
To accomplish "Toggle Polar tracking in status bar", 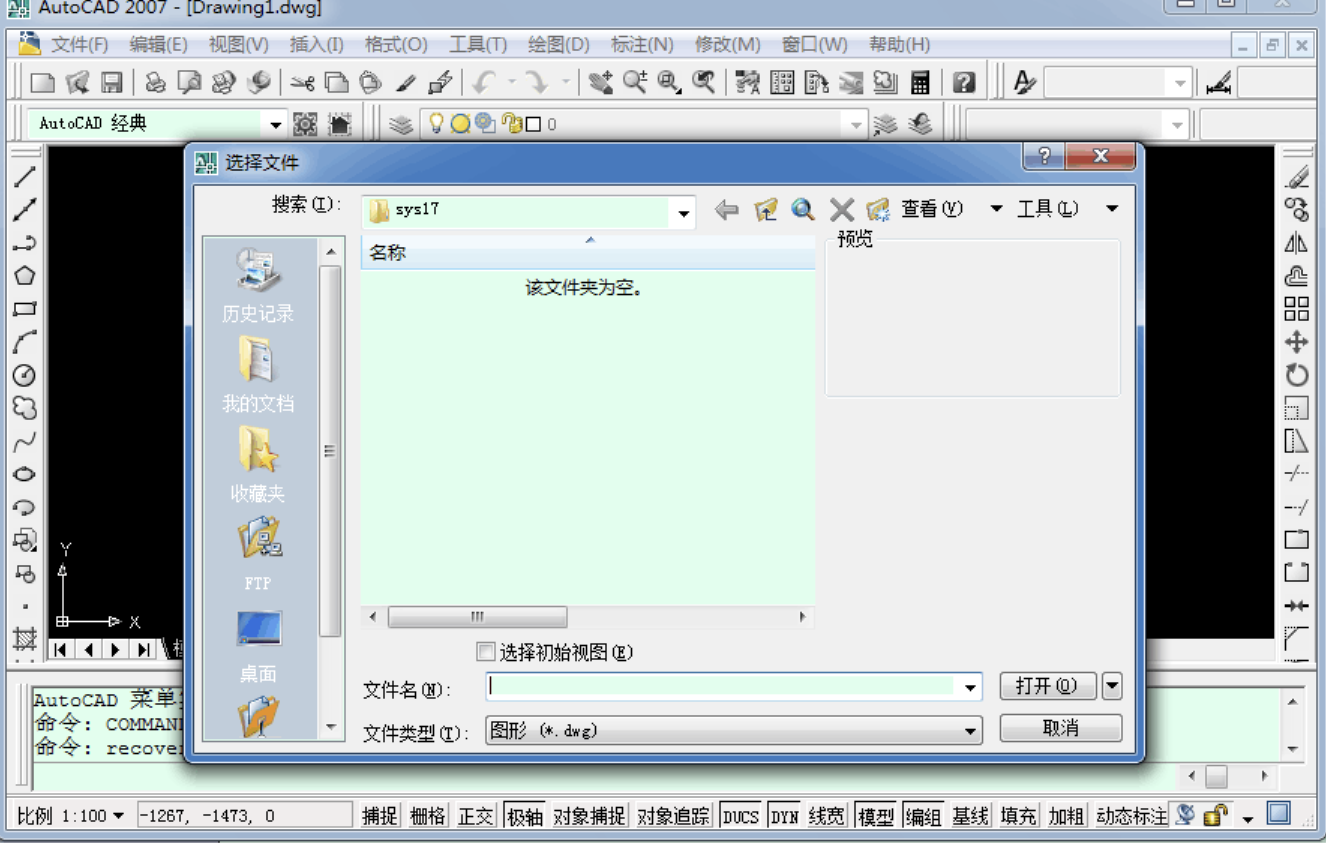I will [524, 816].
